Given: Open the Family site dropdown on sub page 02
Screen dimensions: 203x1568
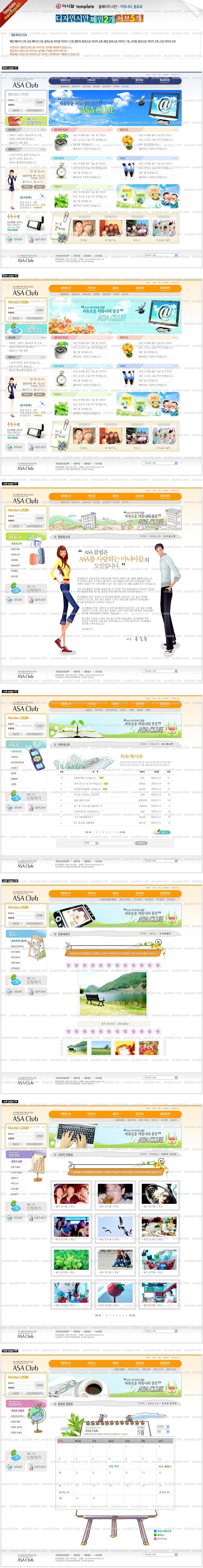Looking at the screenshot, I should (x=160, y=861).
